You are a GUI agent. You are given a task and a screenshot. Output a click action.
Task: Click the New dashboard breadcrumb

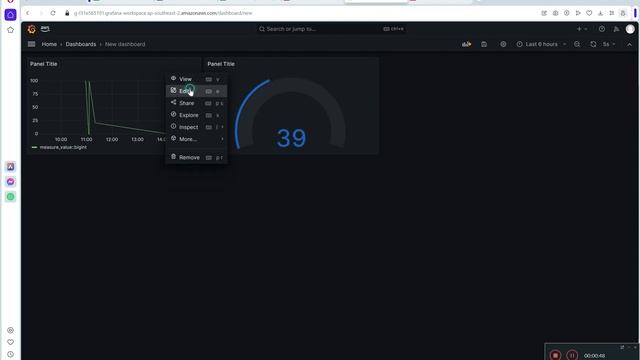pyautogui.click(x=125, y=44)
